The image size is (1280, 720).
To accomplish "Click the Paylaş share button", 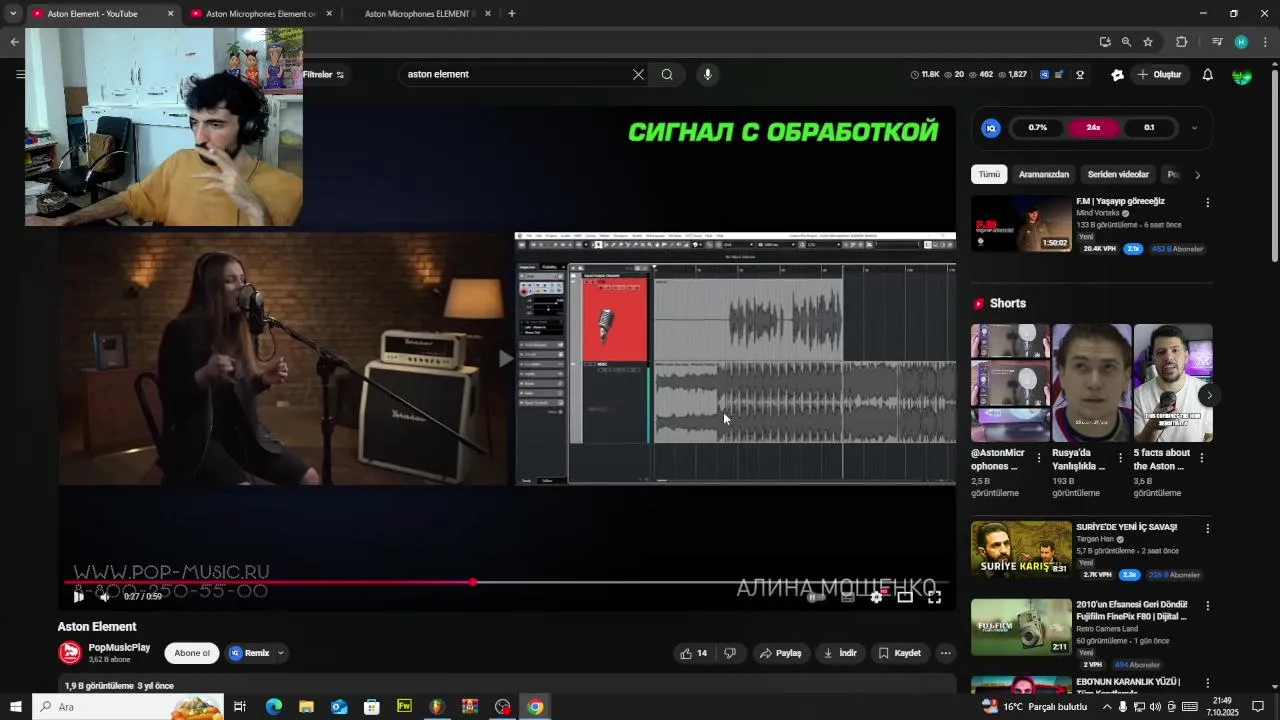I will (x=780, y=653).
